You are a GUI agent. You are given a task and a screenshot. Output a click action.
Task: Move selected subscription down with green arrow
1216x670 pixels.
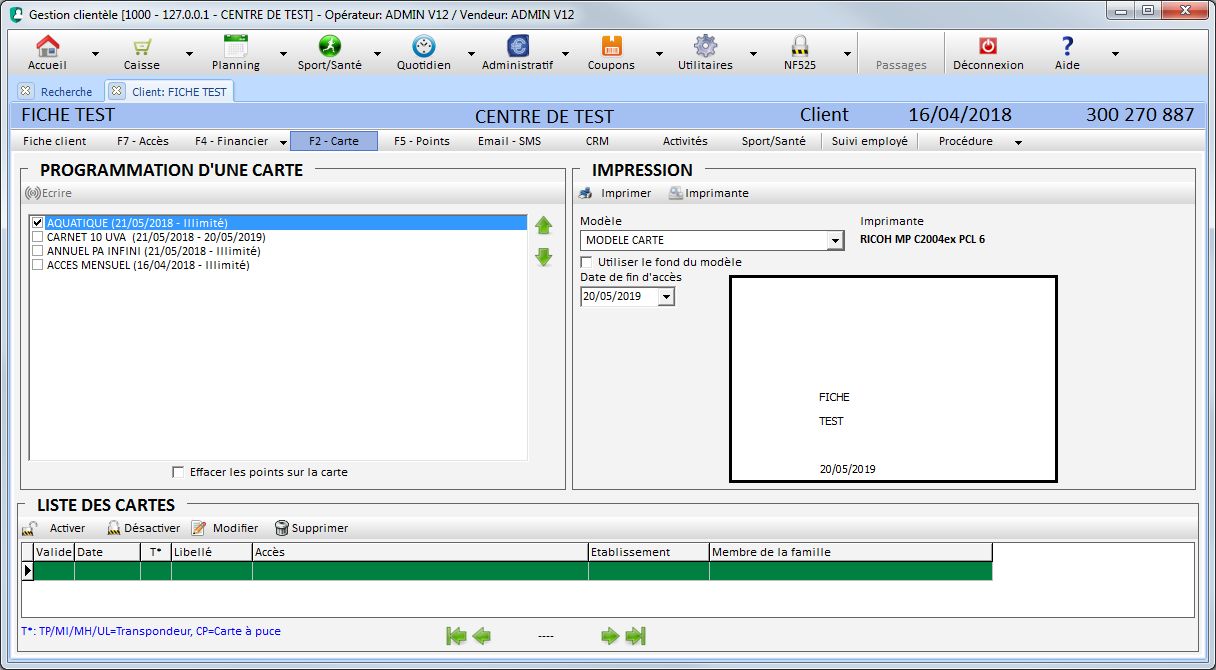pos(544,257)
